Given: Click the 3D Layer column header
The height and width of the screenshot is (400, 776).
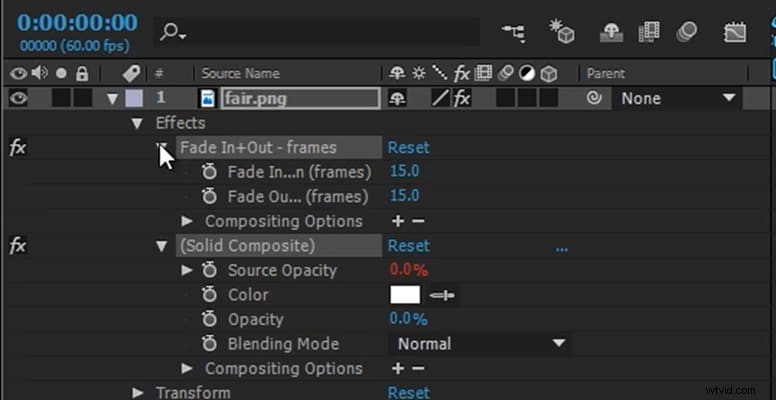Looking at the screenshot, I should tap(548, 74).
